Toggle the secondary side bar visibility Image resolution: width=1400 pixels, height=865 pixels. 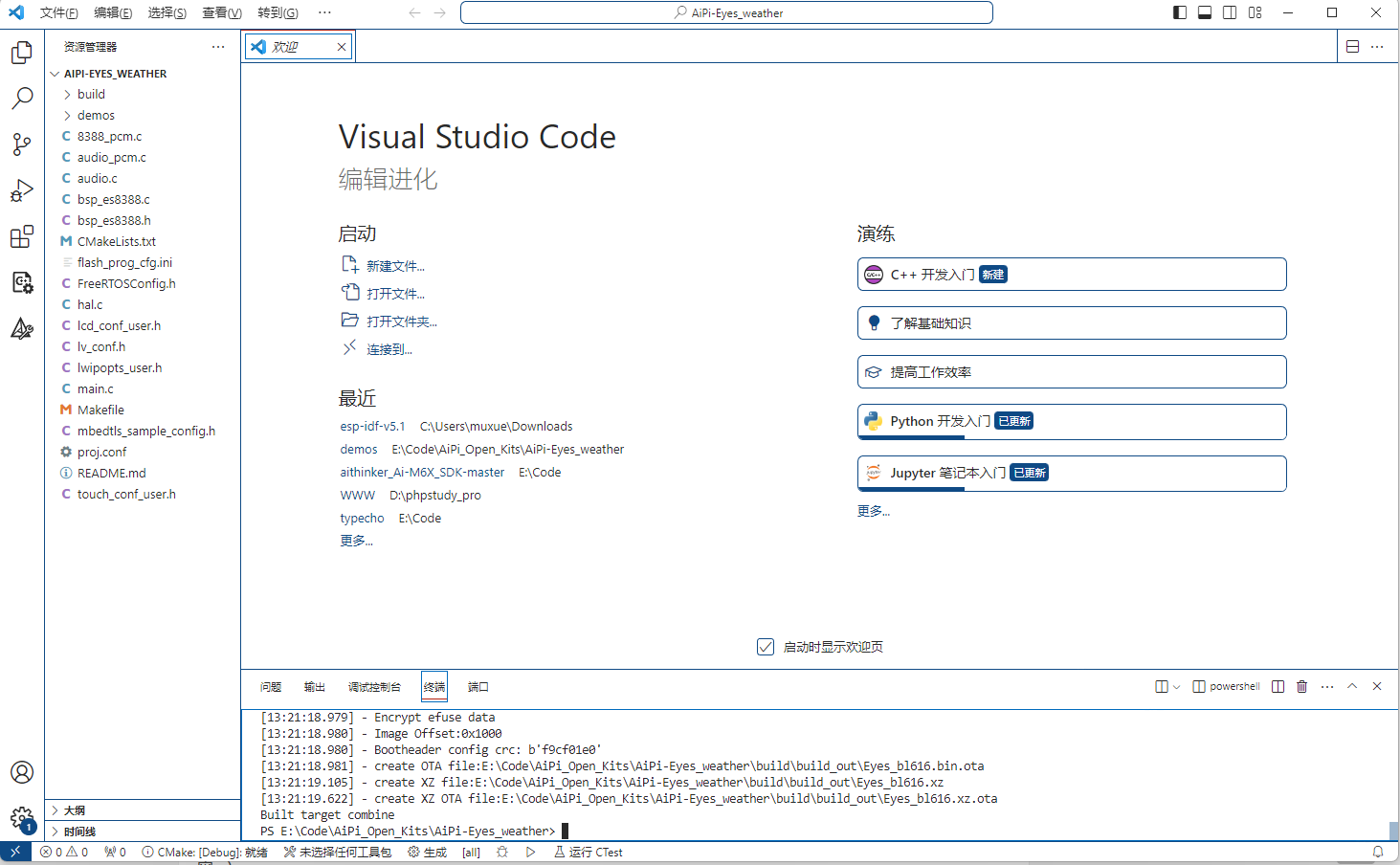click(x=1230, y=12)
